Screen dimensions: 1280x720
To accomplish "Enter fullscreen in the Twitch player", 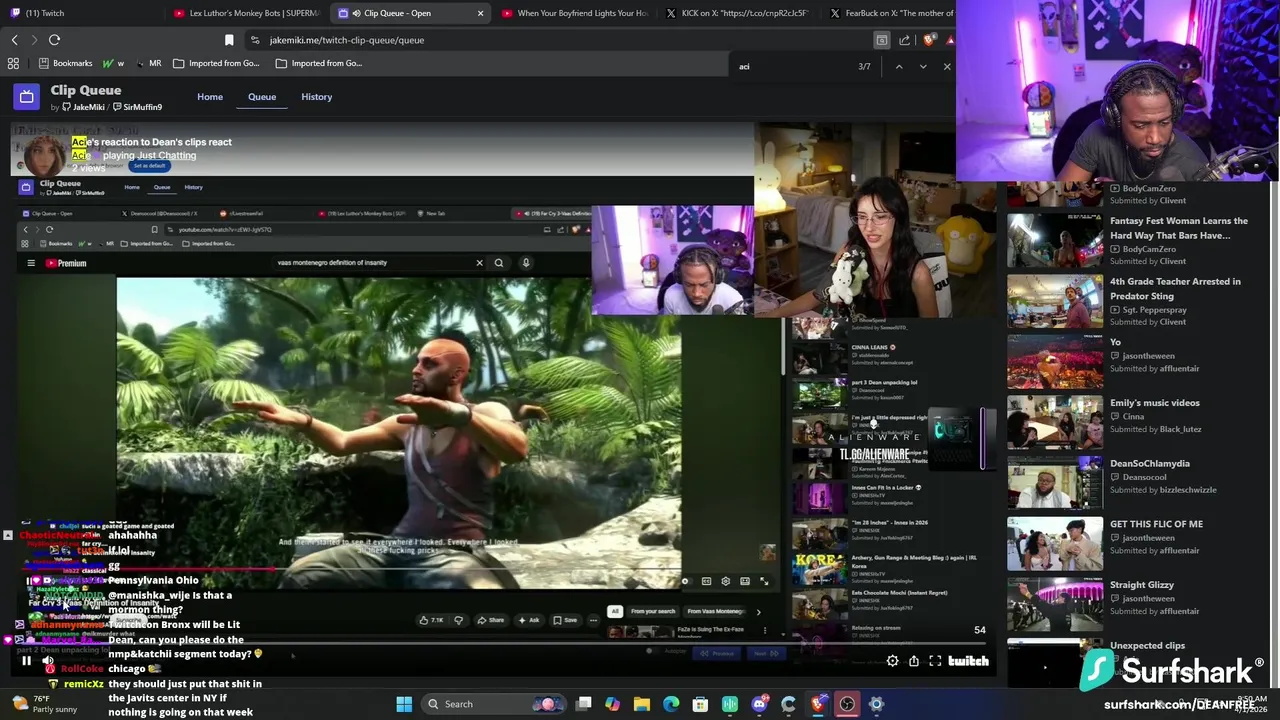I will (x=935, y=661).
